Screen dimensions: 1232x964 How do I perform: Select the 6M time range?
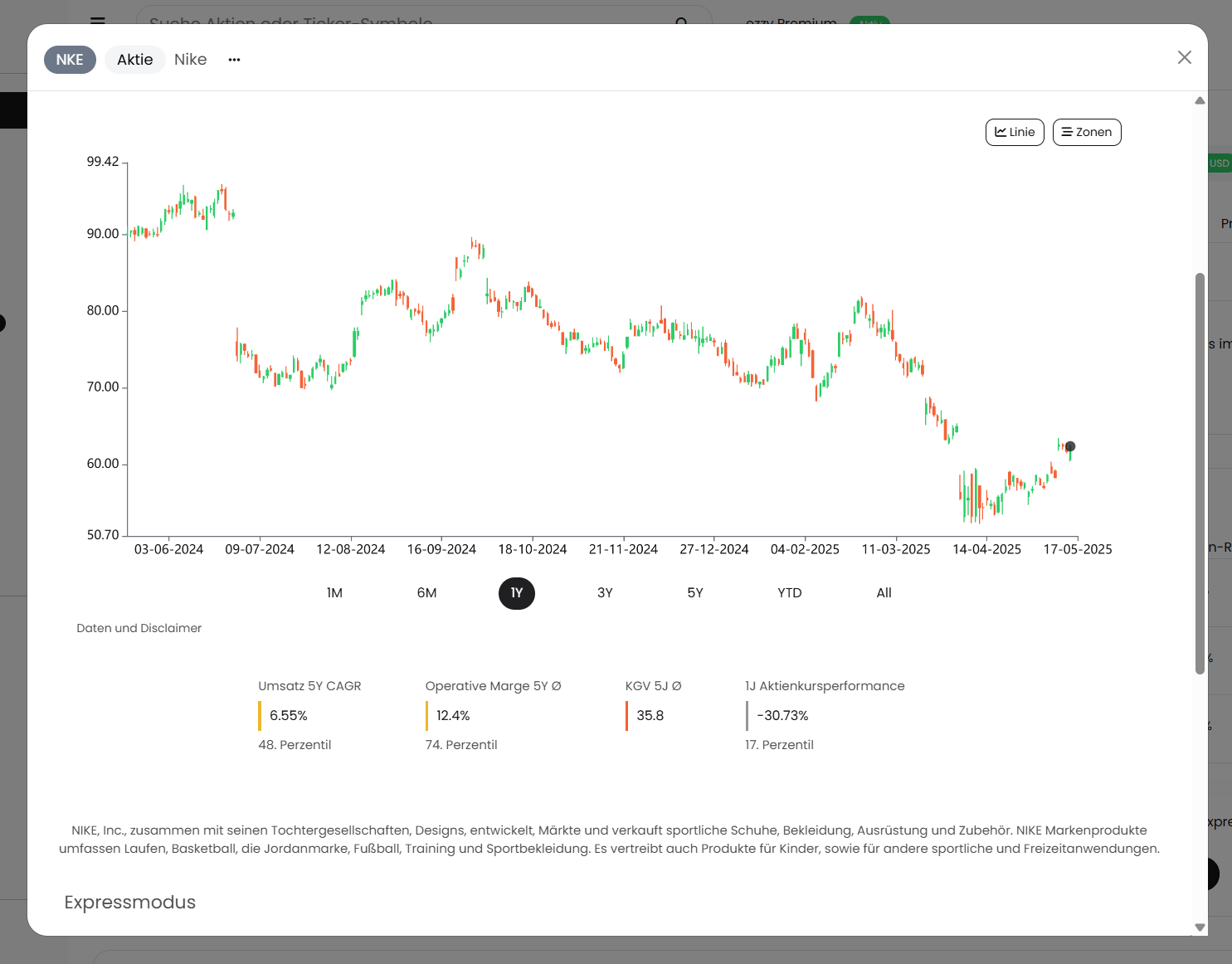pos(426,593)
